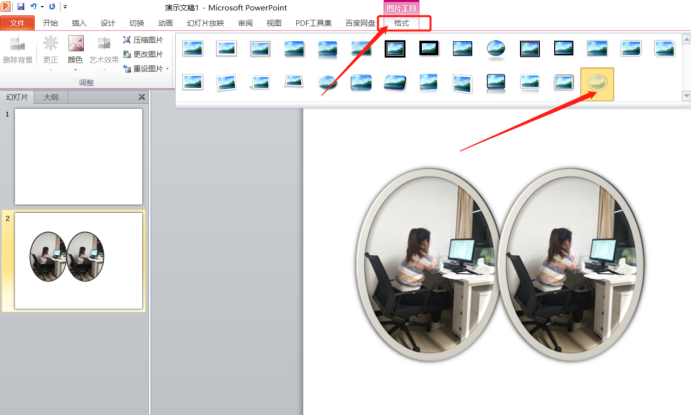Apply the Bevel Perspective Left White style
The width and height of the screenshot is (692, 415).
pos(463,83)
